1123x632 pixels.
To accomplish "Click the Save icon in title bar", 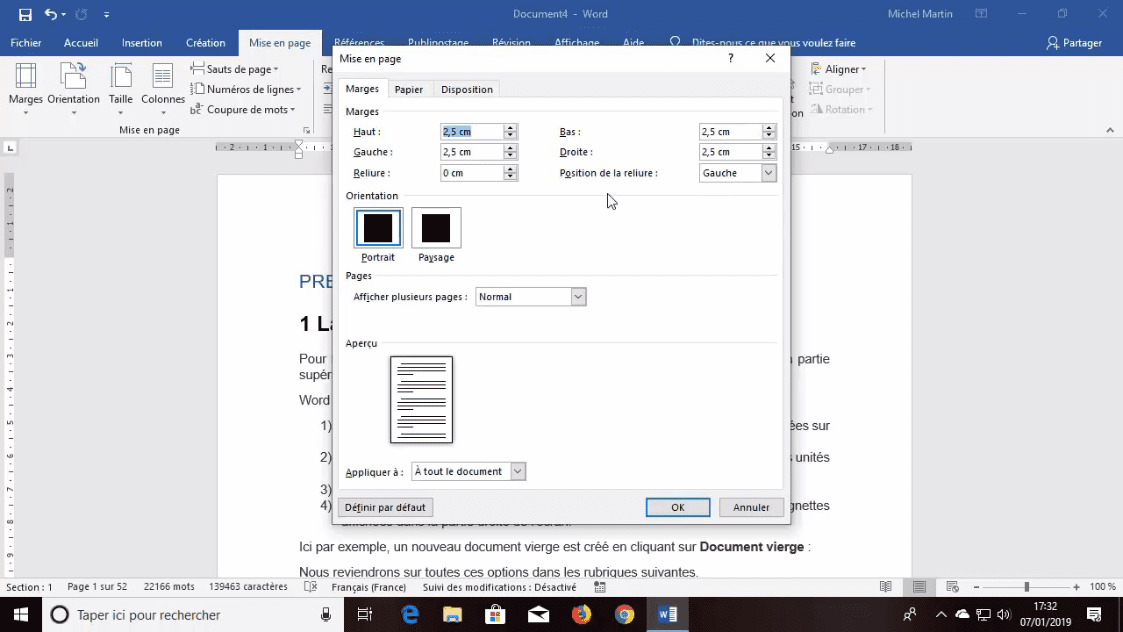I will 25,14.
